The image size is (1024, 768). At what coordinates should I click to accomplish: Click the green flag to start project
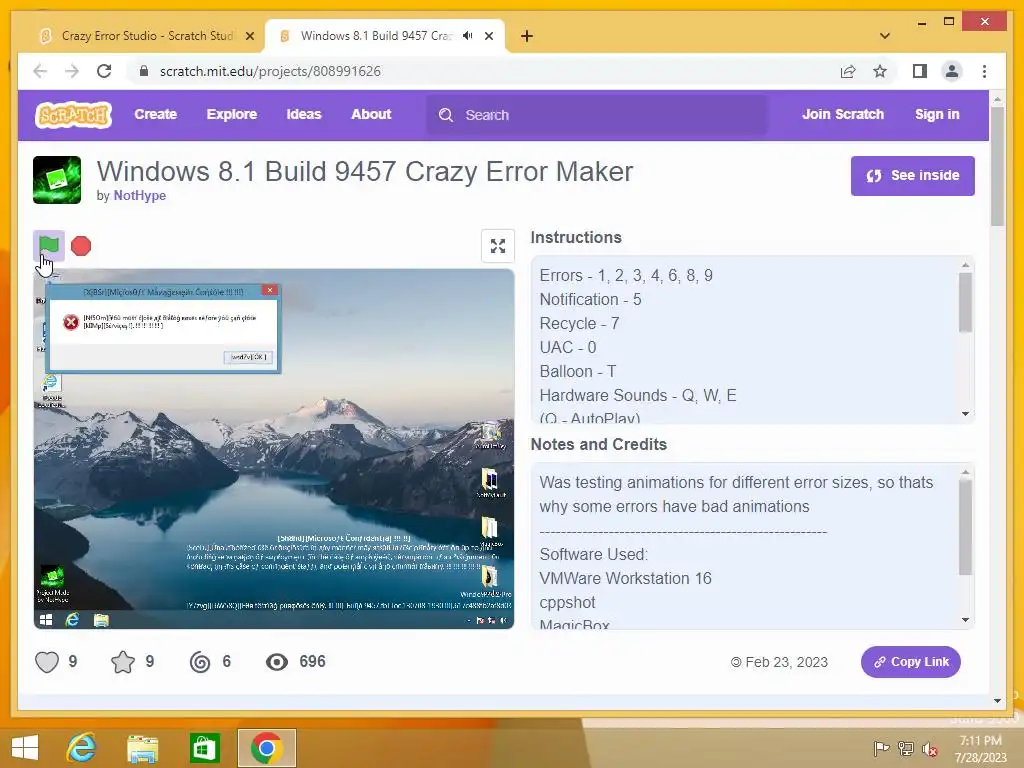pos(49,246)
